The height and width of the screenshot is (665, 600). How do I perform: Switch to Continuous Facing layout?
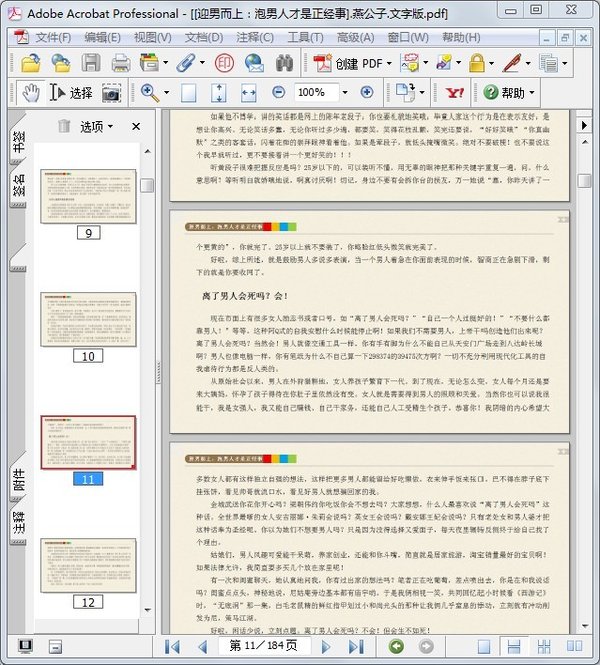tap(544, 646)
